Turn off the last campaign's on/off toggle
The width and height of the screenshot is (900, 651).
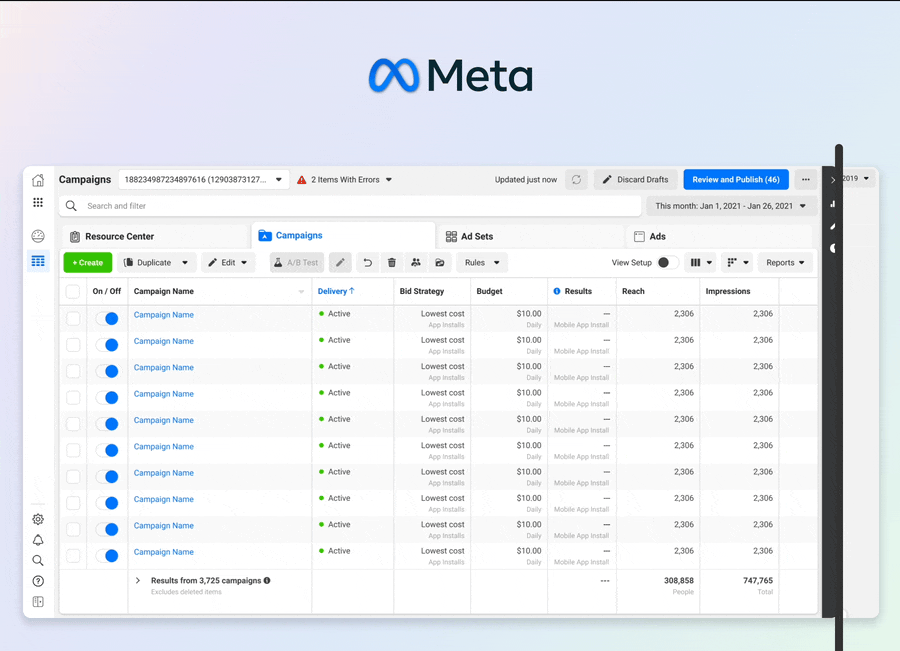point(107,556)
